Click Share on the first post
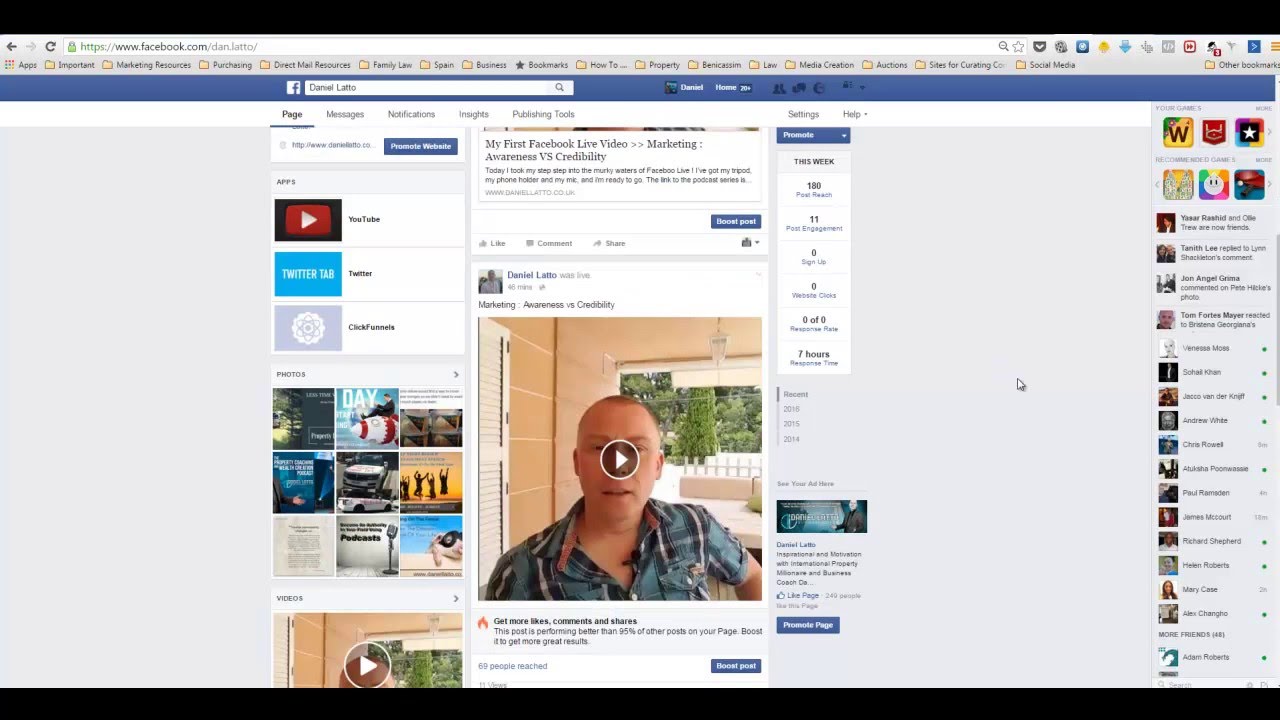Screen dimensions: 1280x720 coord(609,243)
